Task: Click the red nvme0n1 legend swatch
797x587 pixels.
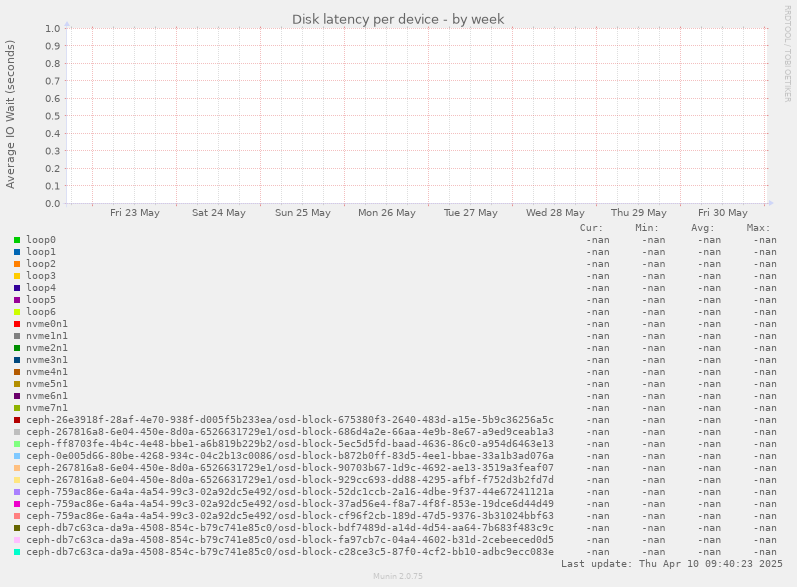Action: (x=17, y=324)
